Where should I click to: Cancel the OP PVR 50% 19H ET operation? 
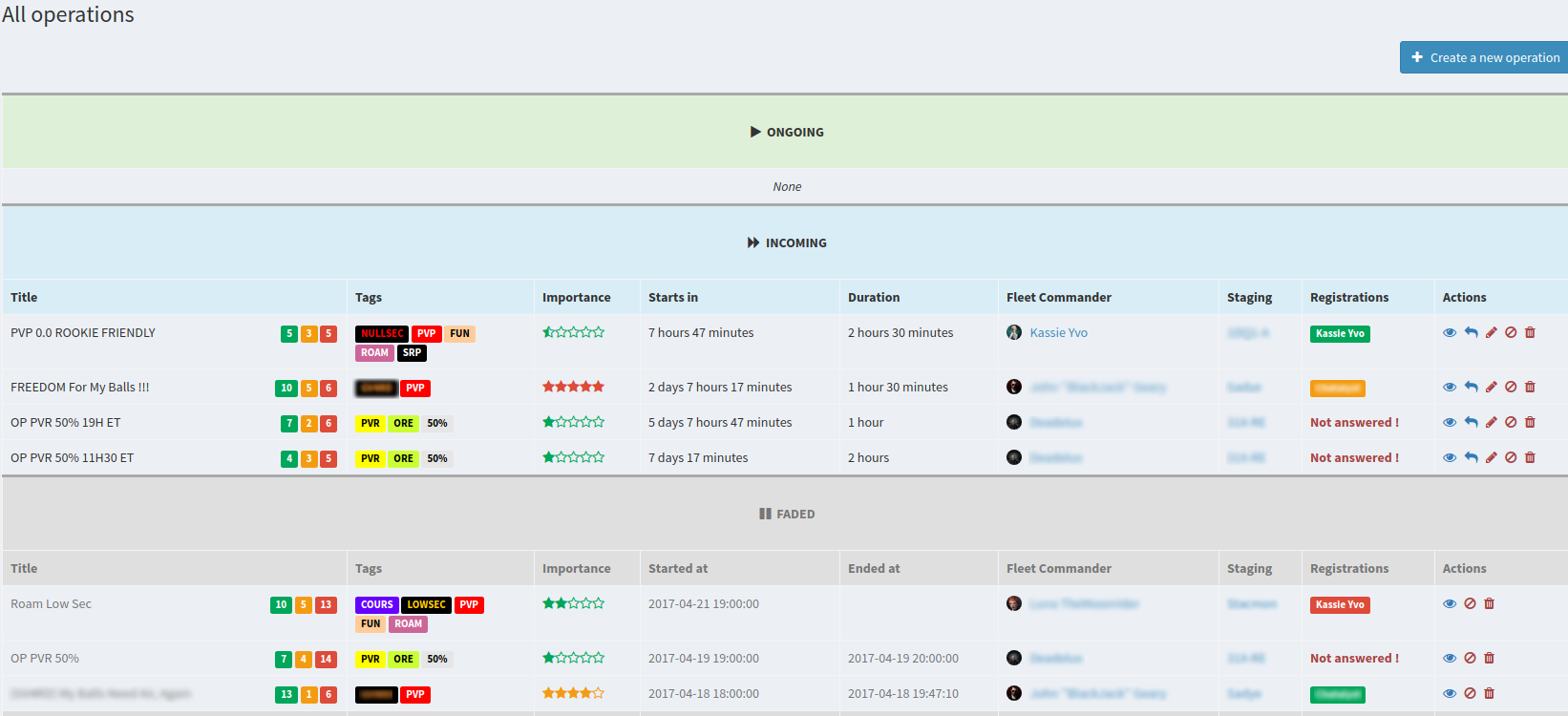1511,422
